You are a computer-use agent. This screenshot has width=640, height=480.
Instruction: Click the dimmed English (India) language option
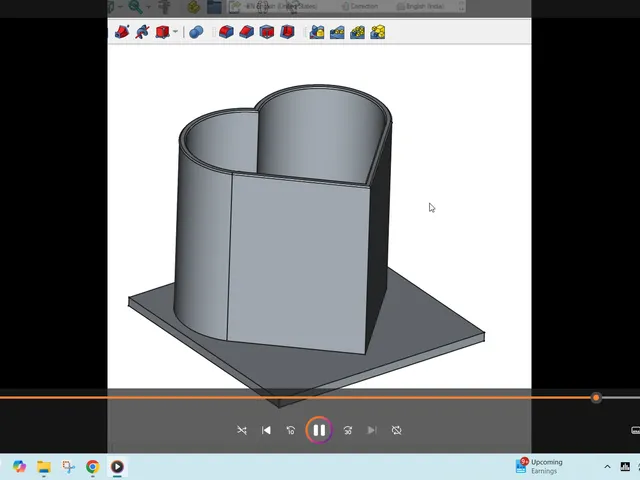pyautogui.click(x=420, y=6)
